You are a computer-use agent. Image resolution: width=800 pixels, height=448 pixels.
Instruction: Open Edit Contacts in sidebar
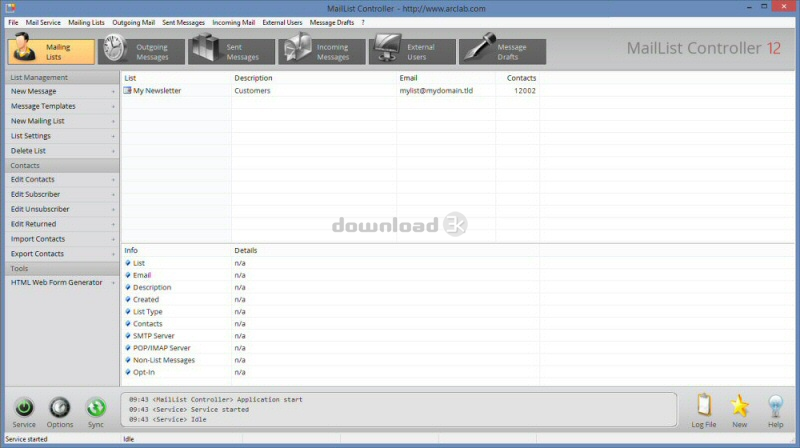pos(62,180)
